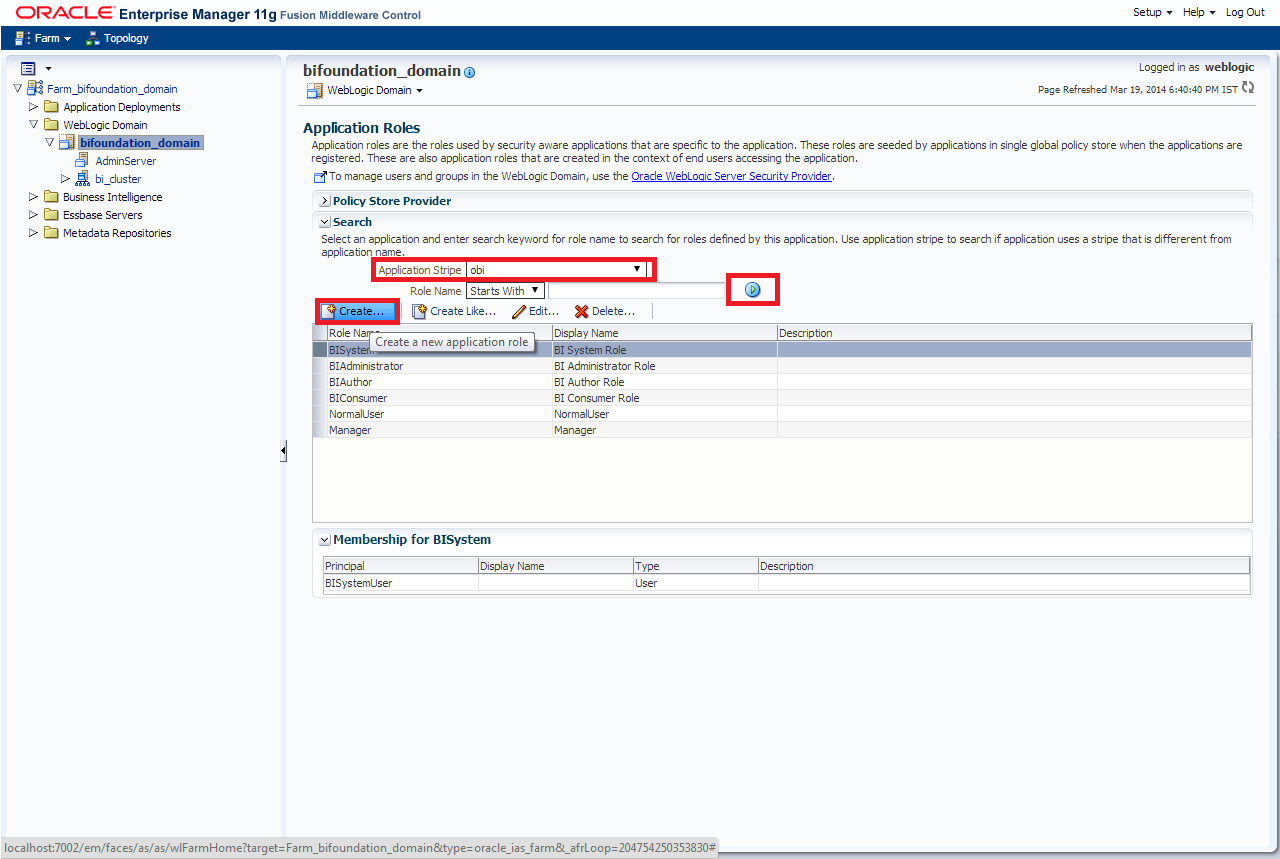Select the BIAdministrator role row
This screenshot has height=859, width=1280.
pos(781,366)
